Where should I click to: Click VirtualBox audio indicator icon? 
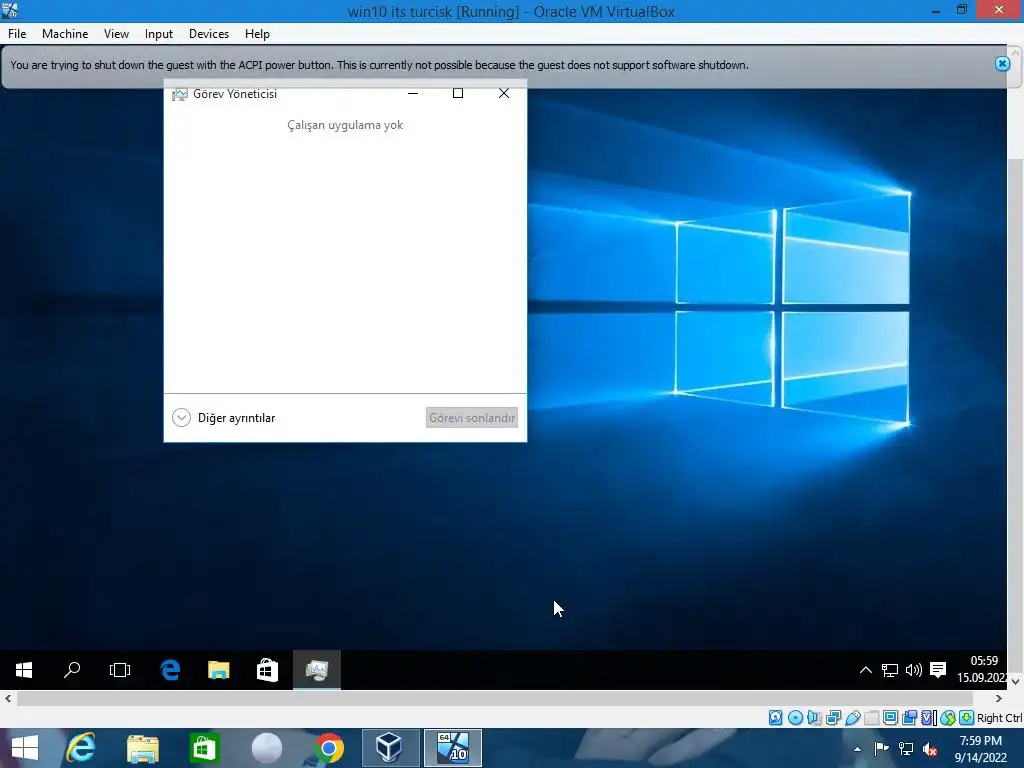click(814, 718)
